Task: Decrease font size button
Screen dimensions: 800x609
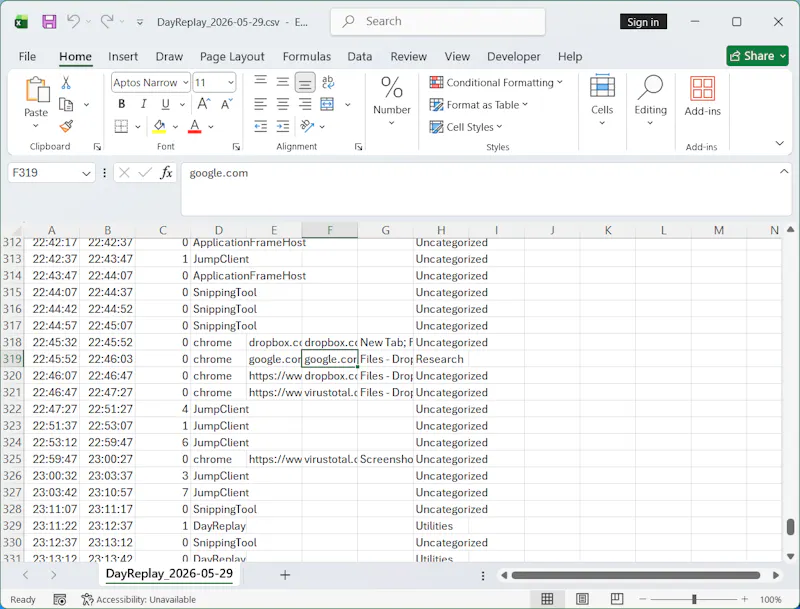Action: pyautogui.click(x=227, y=104)
